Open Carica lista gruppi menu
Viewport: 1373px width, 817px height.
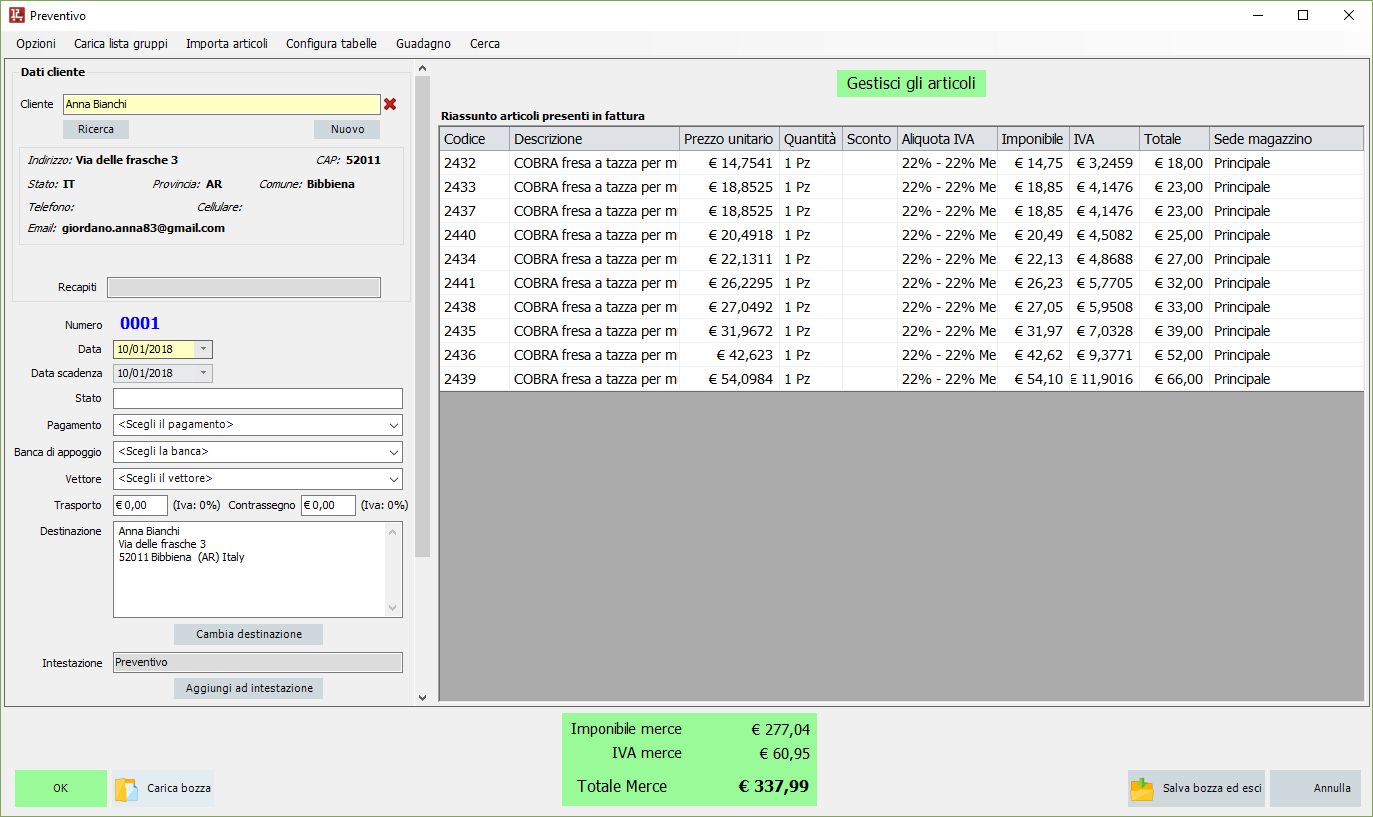click(x=121, y=44)
